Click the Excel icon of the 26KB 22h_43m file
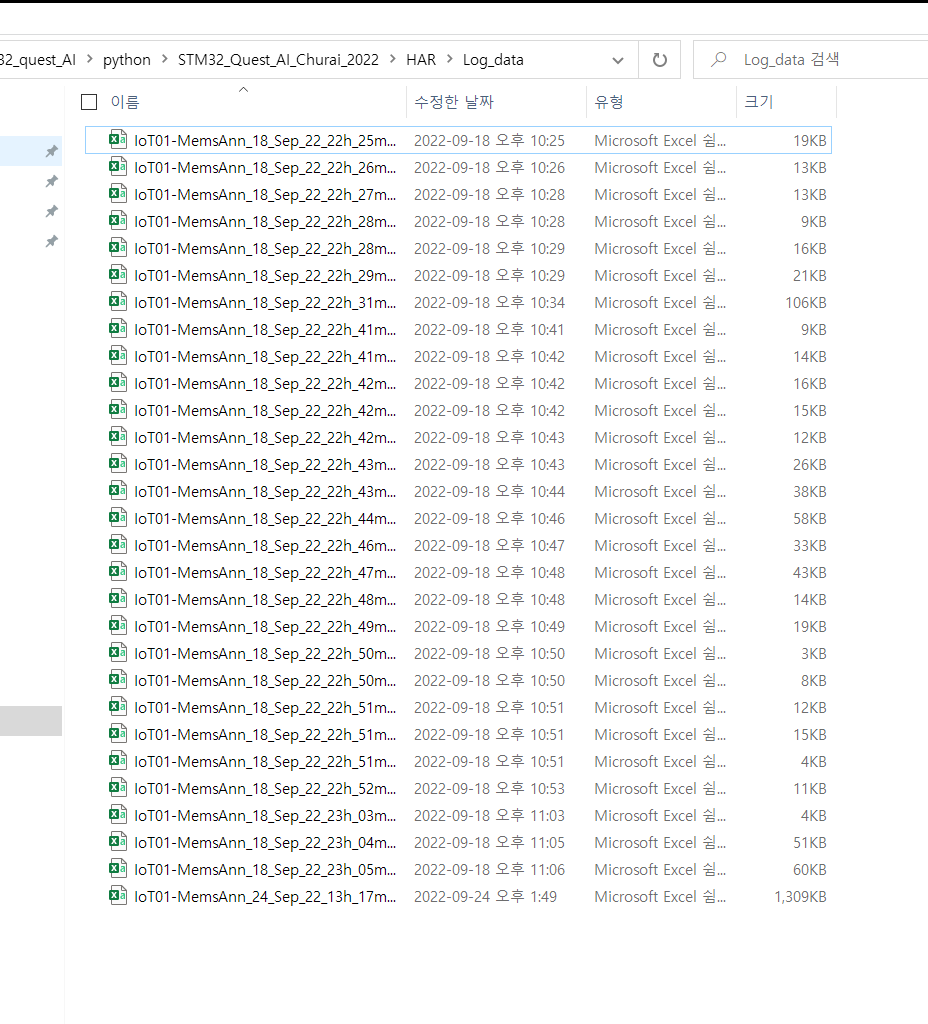 click(x=118, y=464)
